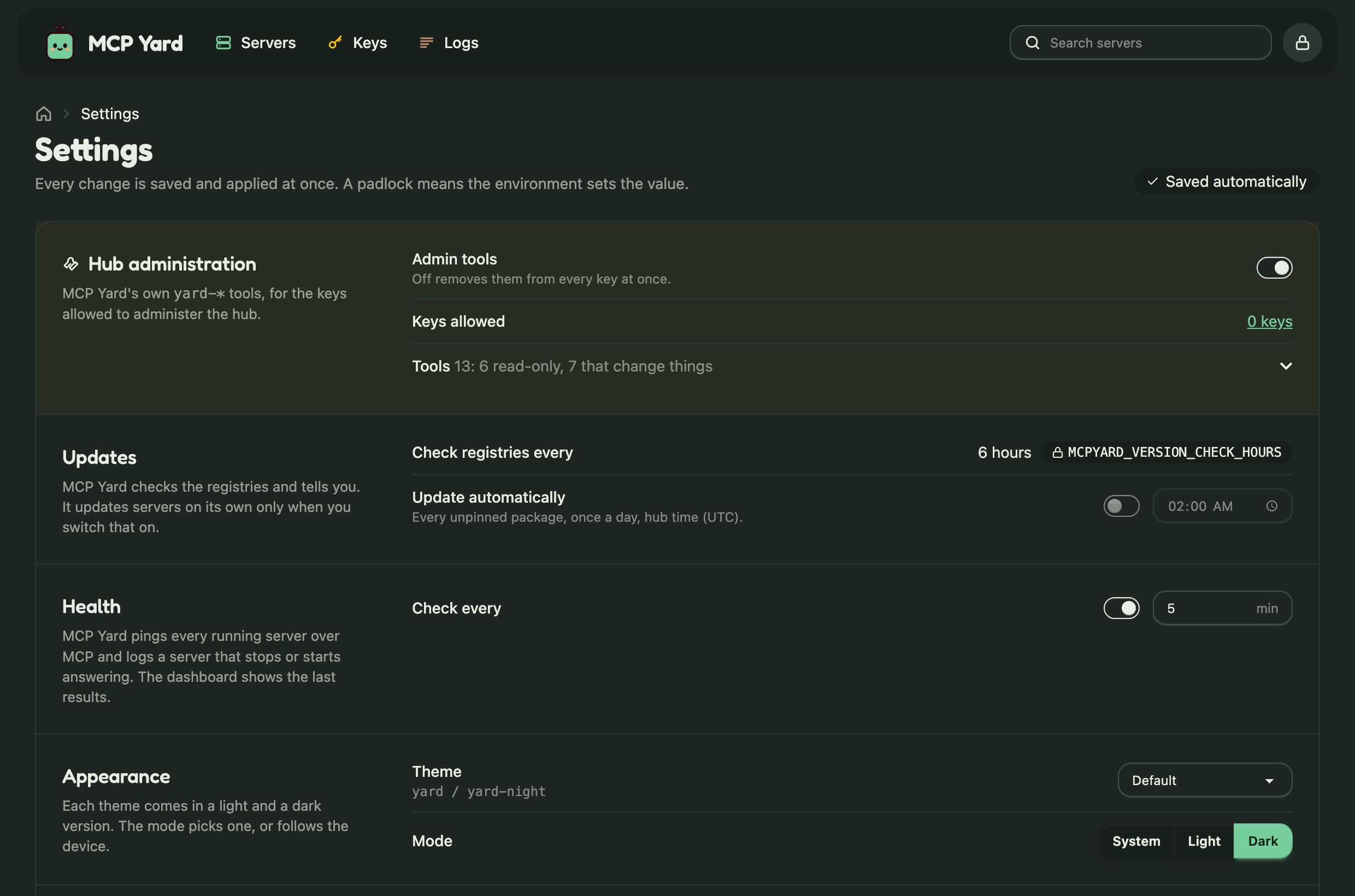This screenshot has width=1355, height=896.
Task: Open the Logs tab
Action: (x=449, y=43)
